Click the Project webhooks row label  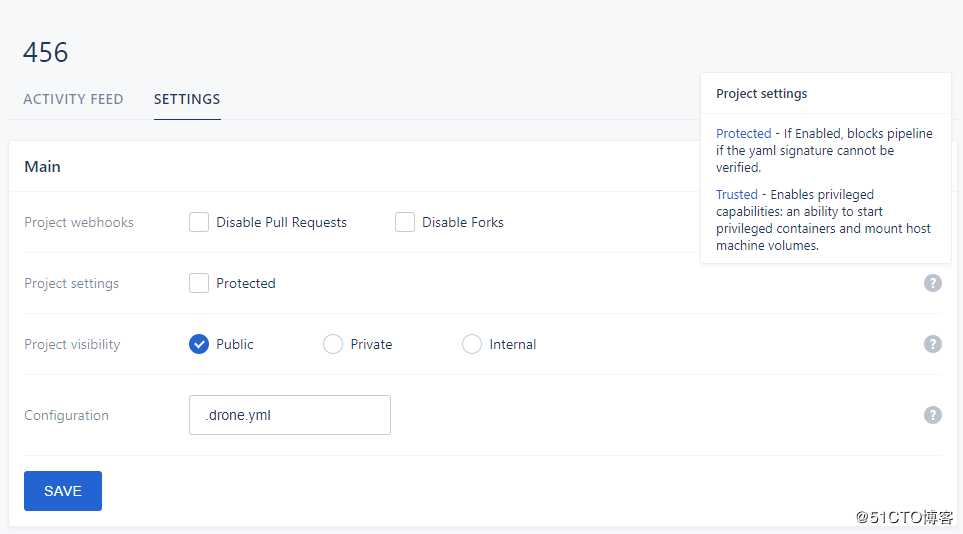coord(79,222)
